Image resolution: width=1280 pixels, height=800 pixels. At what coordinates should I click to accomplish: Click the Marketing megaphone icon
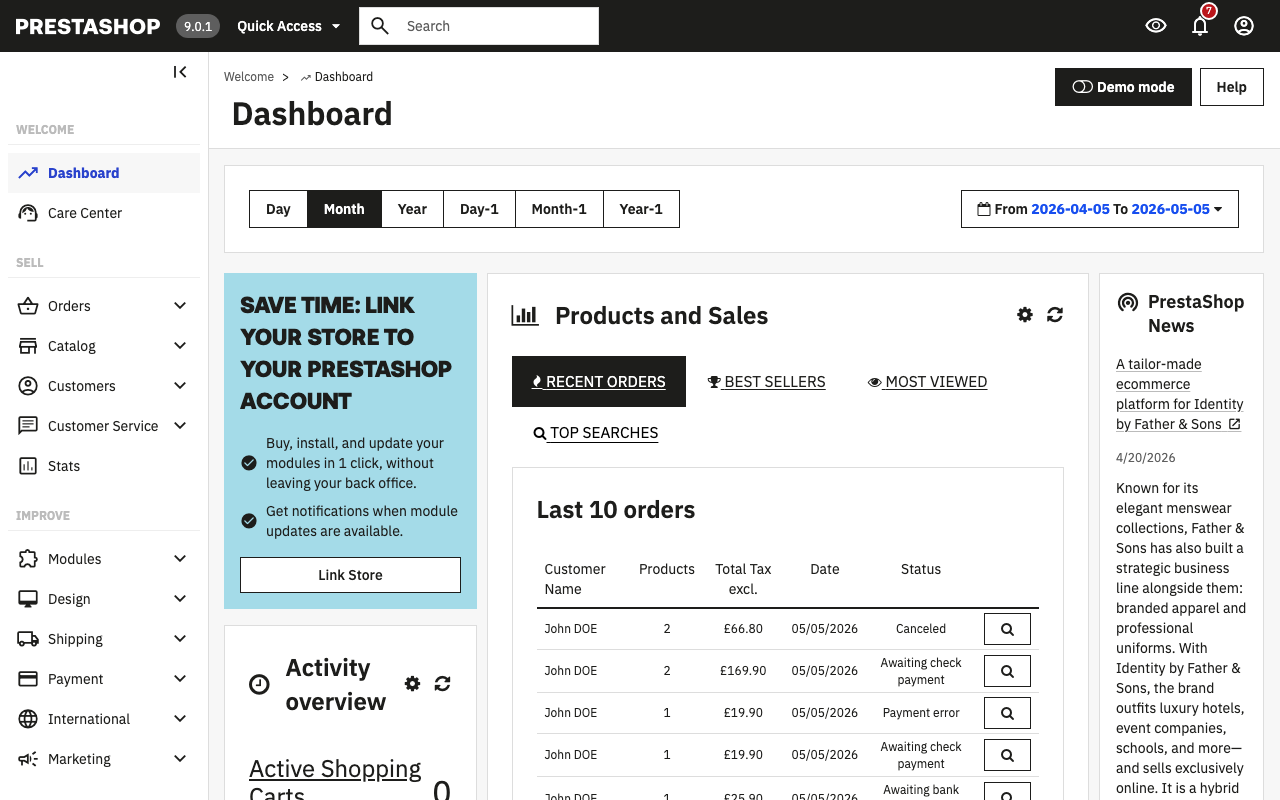[28, 759]
